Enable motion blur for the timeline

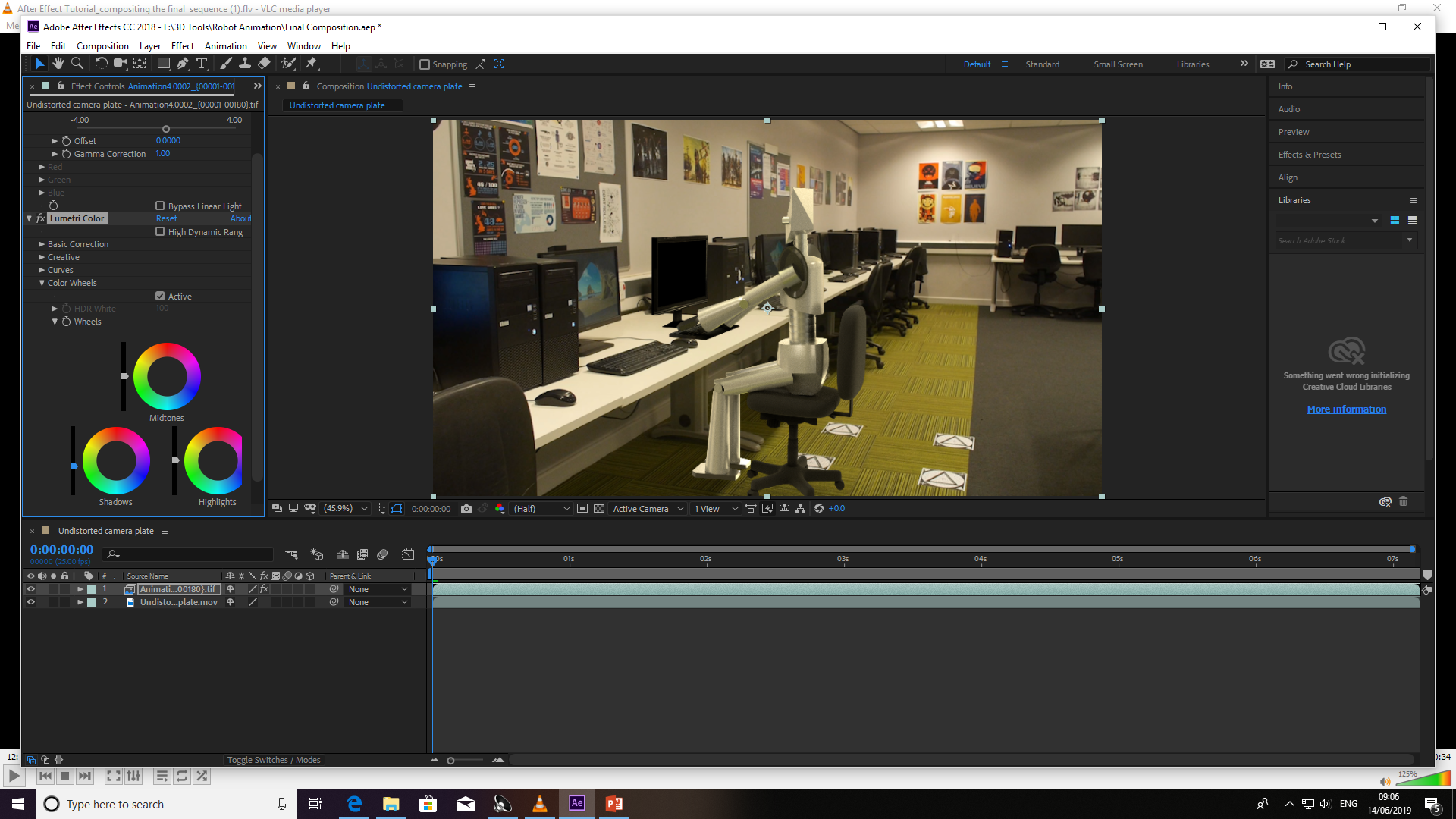point(382,554)
